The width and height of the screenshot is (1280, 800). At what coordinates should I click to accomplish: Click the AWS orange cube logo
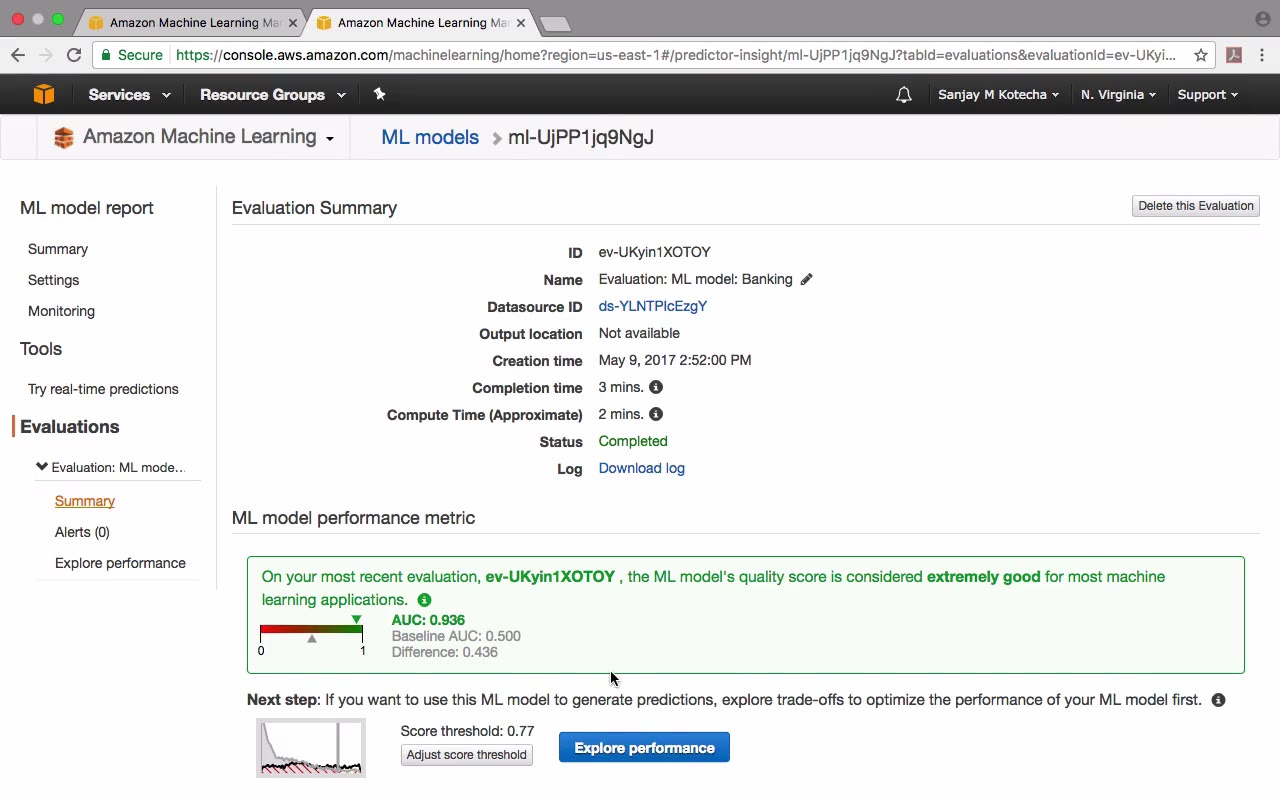pos(43,94)
